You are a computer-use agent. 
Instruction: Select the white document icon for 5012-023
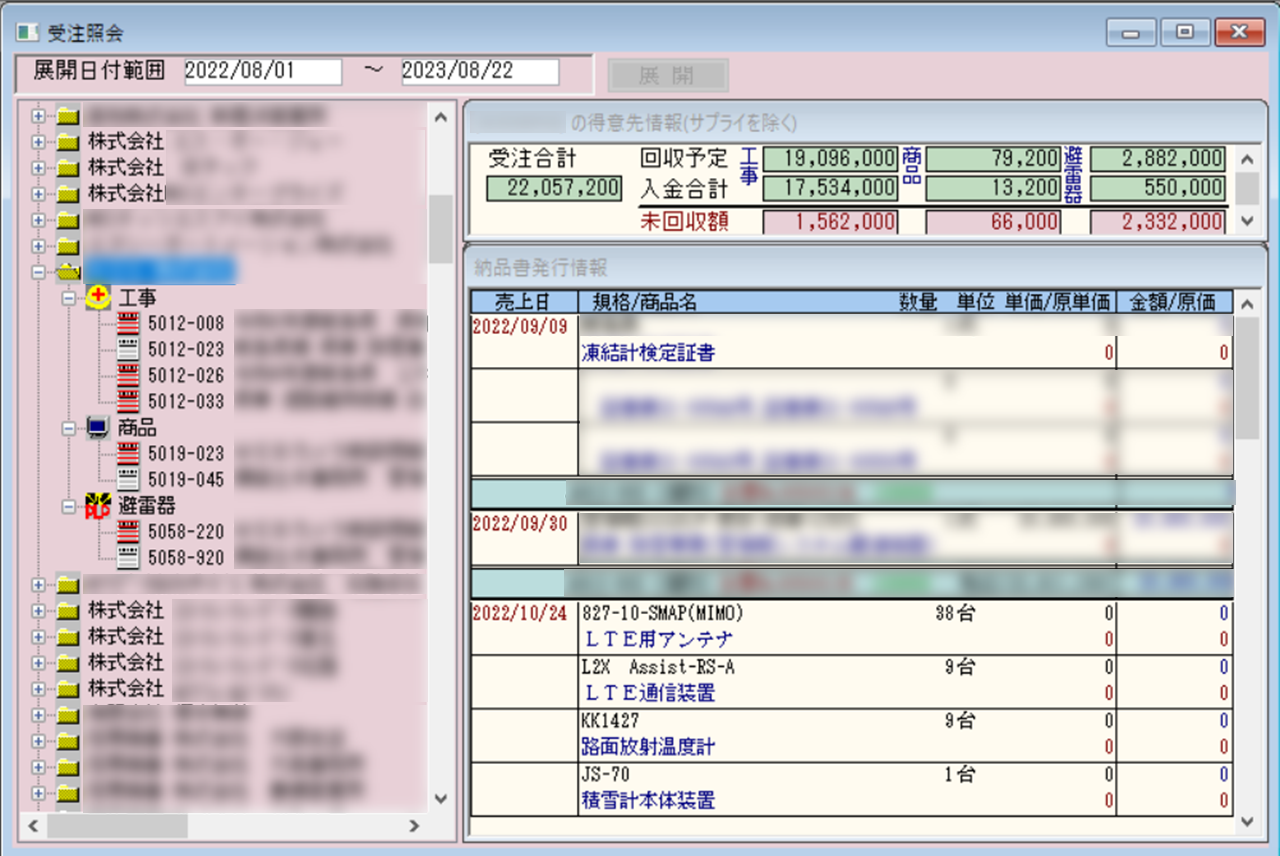pyautogui.click(x=128, y=349)
